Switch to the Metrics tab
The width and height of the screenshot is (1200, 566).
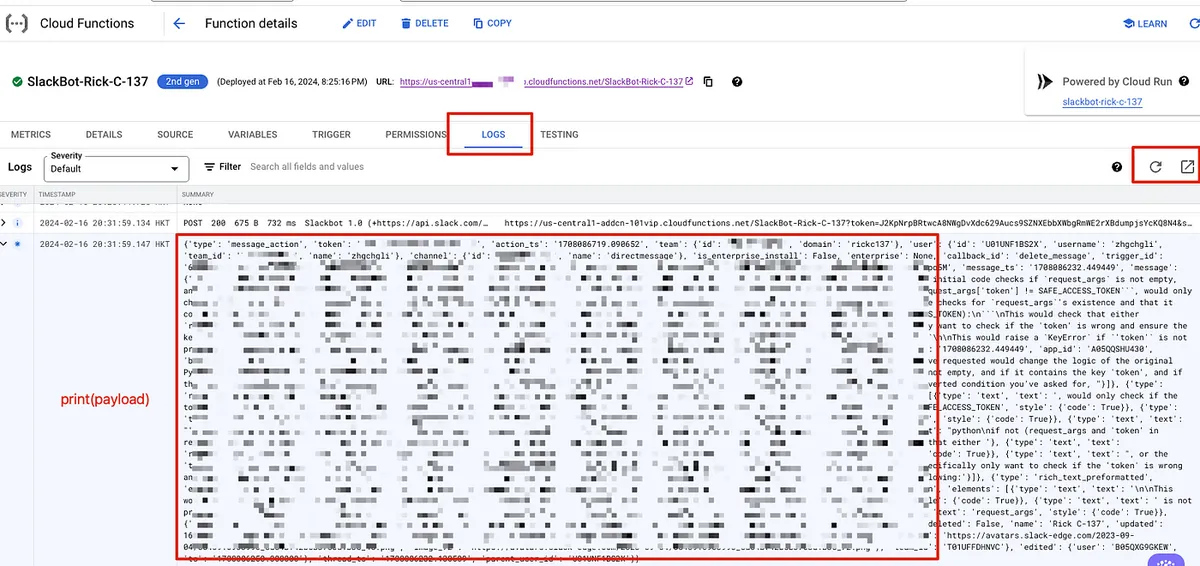tap(30, 134)
